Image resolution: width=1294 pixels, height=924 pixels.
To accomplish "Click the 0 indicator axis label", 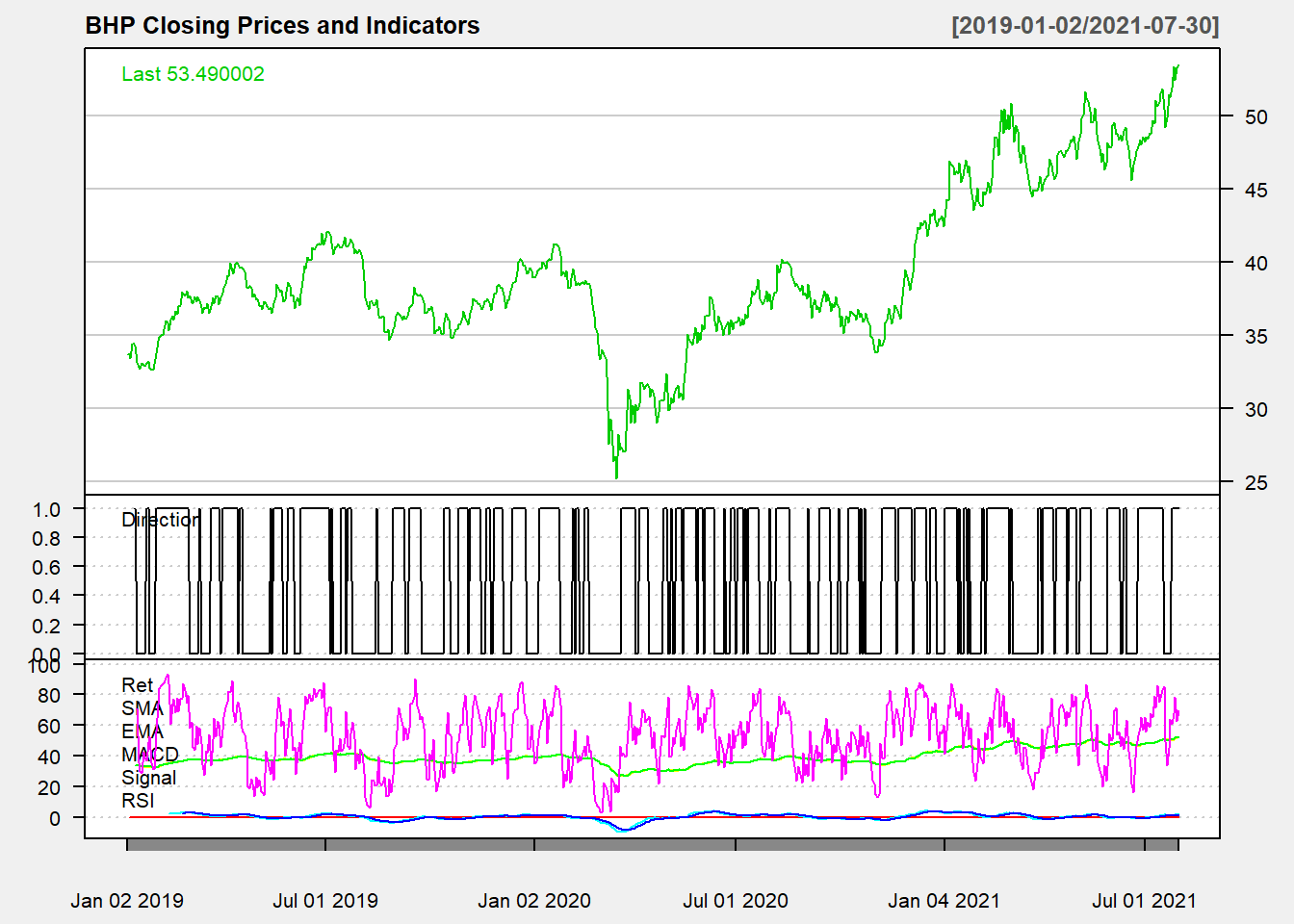I will point(55,818).
